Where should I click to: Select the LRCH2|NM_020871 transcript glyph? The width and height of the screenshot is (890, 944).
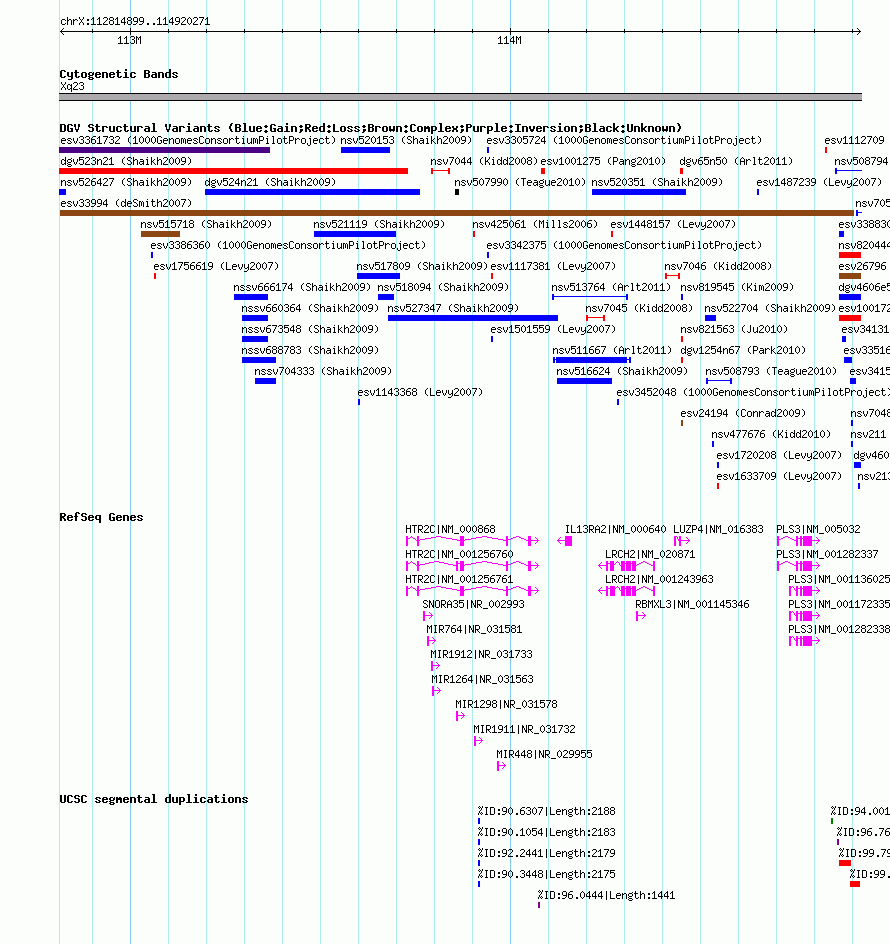627,566
